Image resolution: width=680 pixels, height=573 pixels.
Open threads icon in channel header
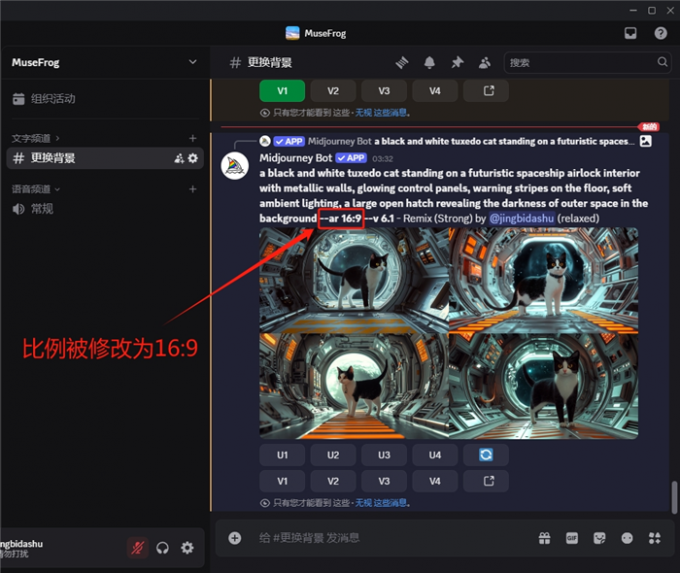(402, 63)
